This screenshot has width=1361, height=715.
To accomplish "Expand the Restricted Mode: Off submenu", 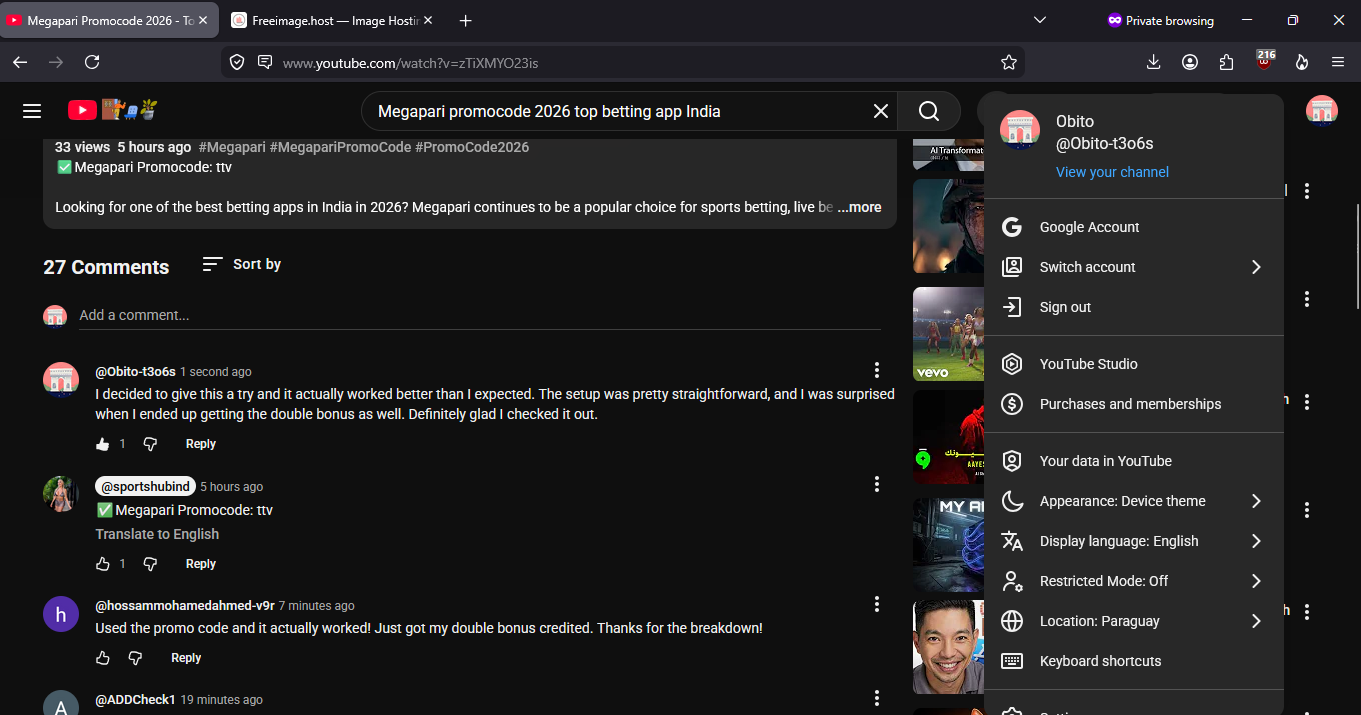I will 1134,581.
